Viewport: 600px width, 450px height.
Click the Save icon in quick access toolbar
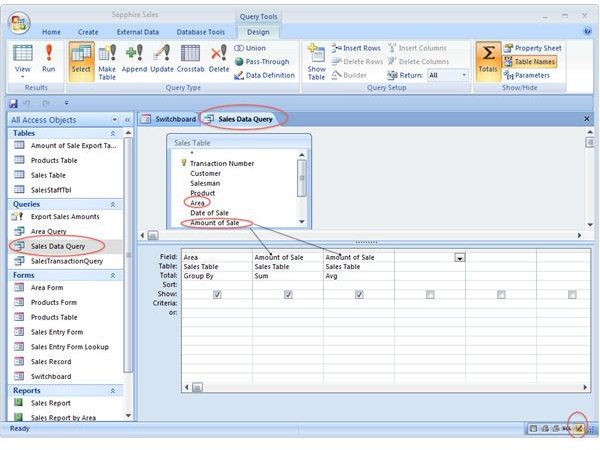tap(14, 103)
